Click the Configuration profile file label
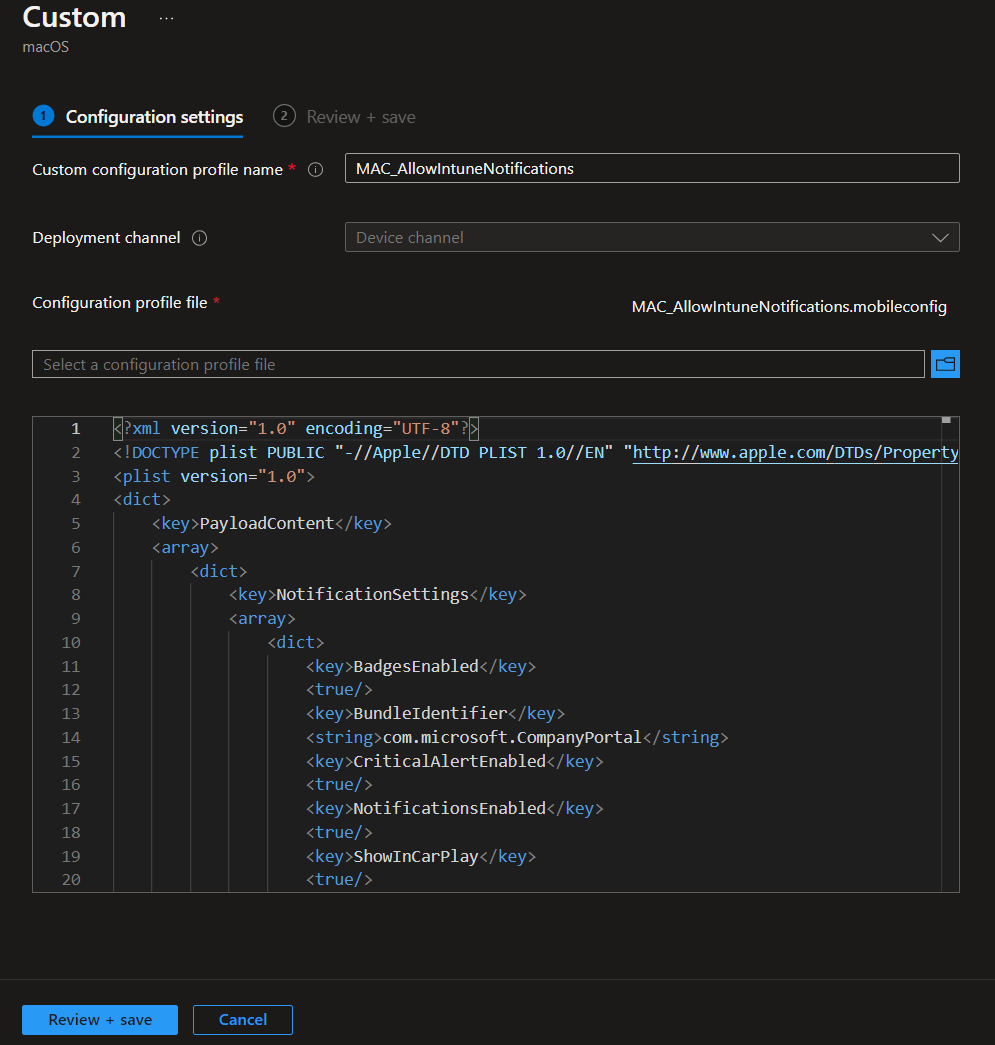Screen dimensions: 995x1045 120,303
